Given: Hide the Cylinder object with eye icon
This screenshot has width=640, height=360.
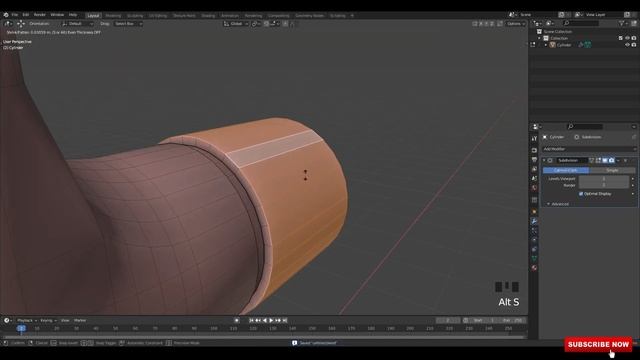Looking at the screenshot, I should tap(627, 45).
